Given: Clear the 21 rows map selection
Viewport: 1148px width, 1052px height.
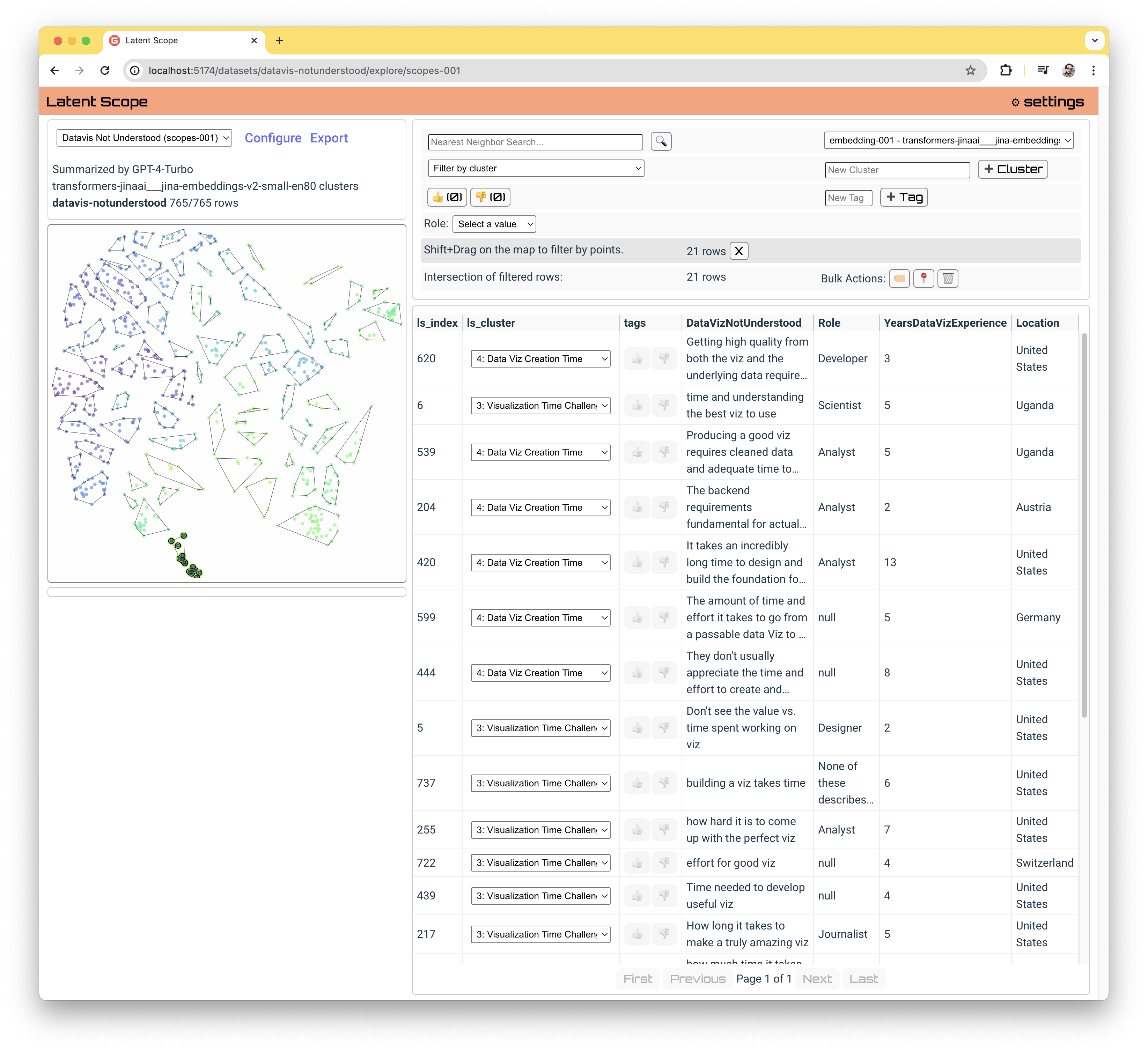Looking at the screenshot, I should 738,251.
